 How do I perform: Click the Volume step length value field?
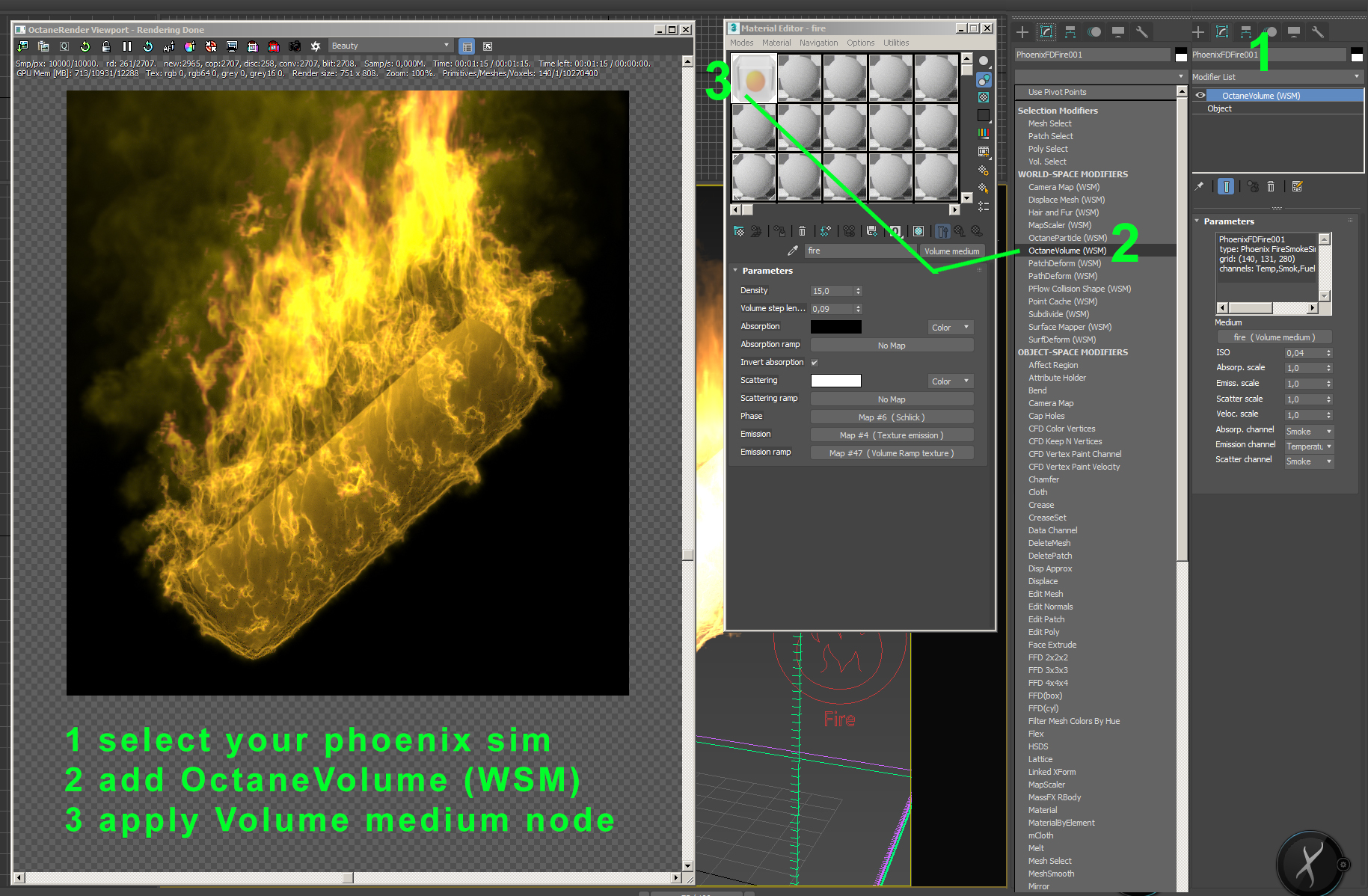point(832,309)
